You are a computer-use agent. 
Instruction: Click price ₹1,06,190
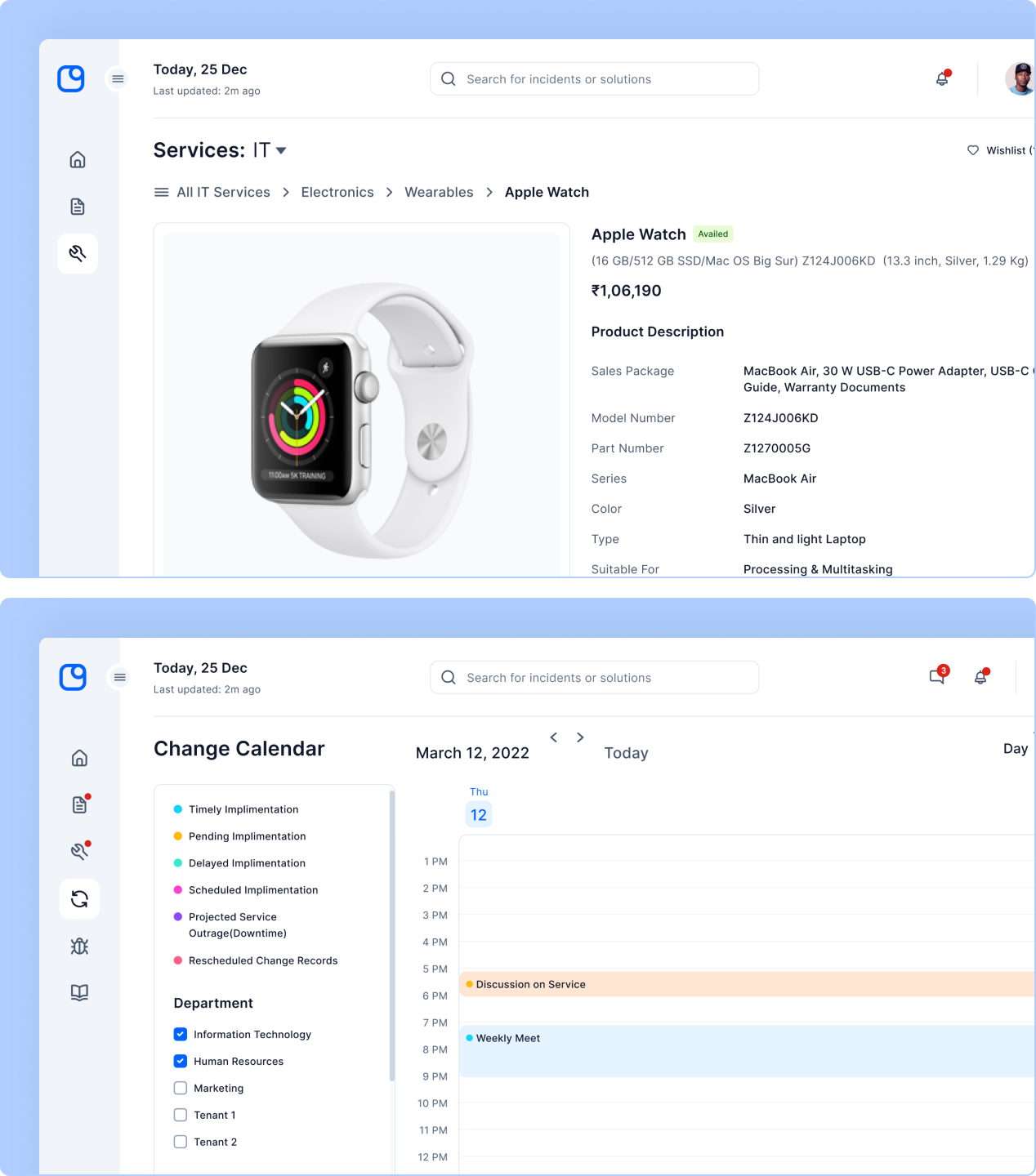(627, 291)
